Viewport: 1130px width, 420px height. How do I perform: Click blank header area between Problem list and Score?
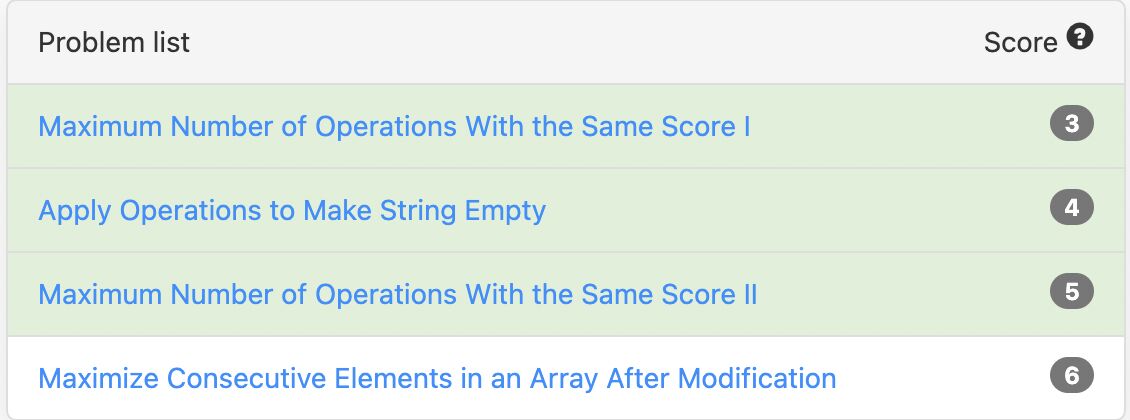(577, 43)
